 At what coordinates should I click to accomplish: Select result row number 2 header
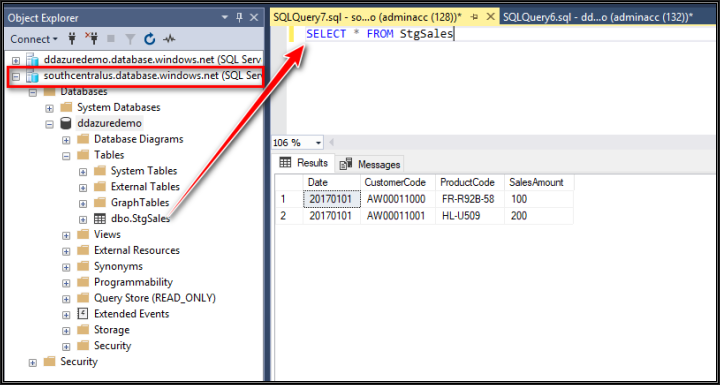[x=289, y=216]
